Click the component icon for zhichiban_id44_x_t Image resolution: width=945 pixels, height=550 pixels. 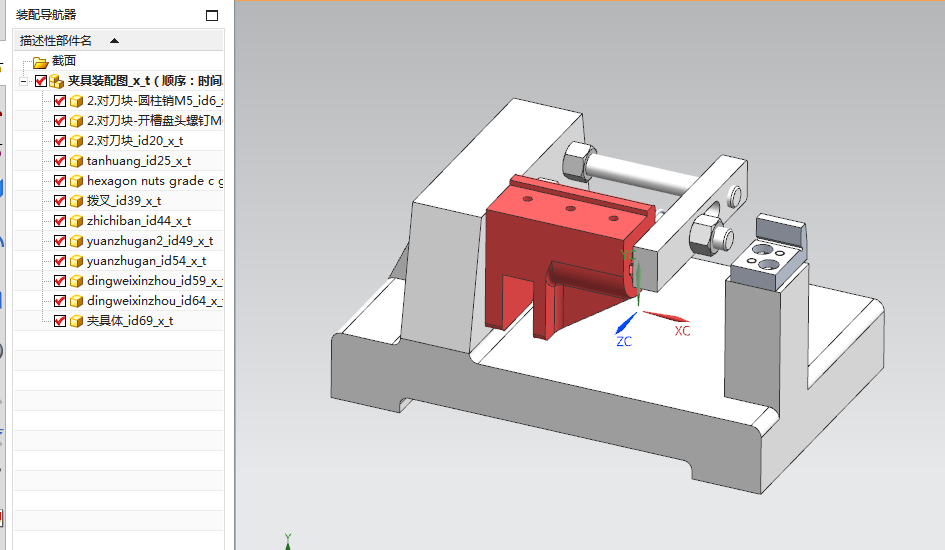(x=76, y=221)
